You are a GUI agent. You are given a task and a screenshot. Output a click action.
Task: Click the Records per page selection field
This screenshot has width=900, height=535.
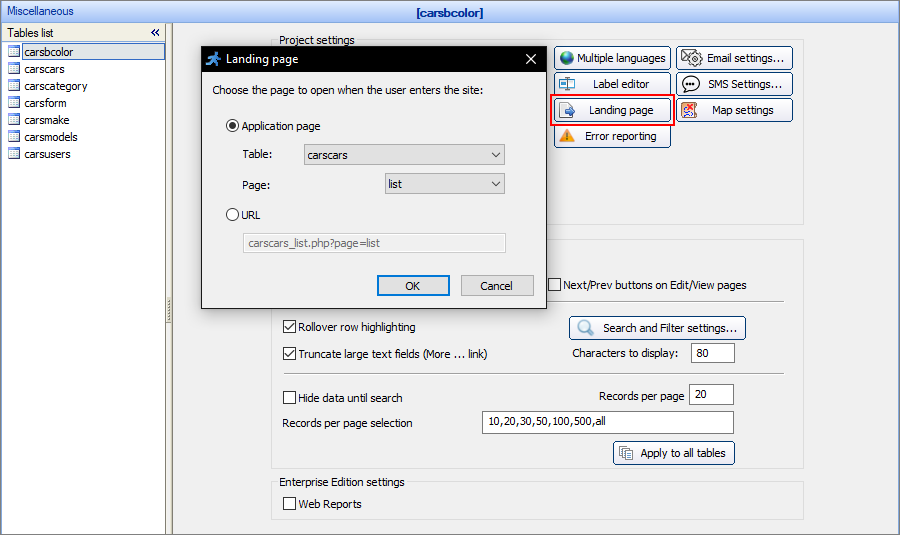(608, 422)
